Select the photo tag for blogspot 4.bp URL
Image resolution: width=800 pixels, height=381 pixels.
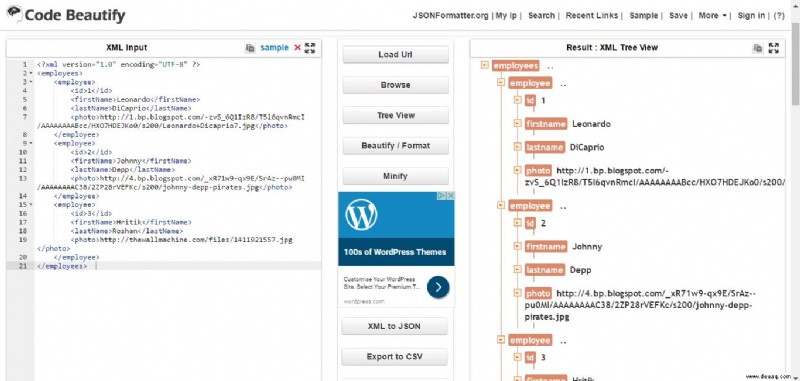tap(538, 293)
